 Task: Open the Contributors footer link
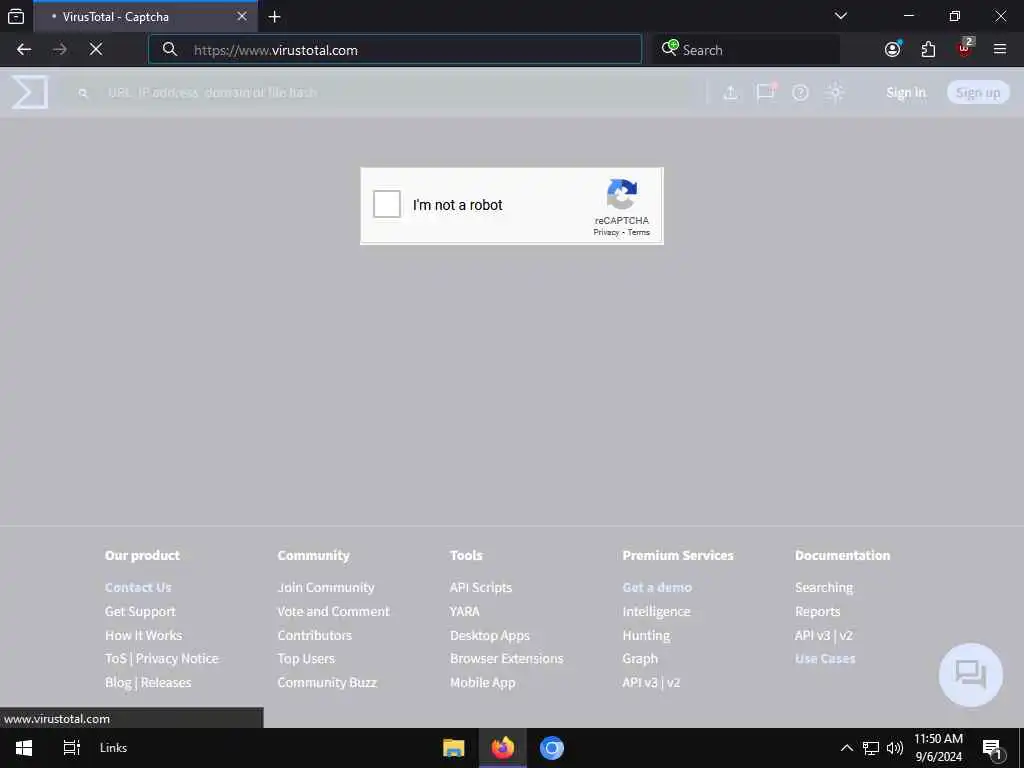315,635
